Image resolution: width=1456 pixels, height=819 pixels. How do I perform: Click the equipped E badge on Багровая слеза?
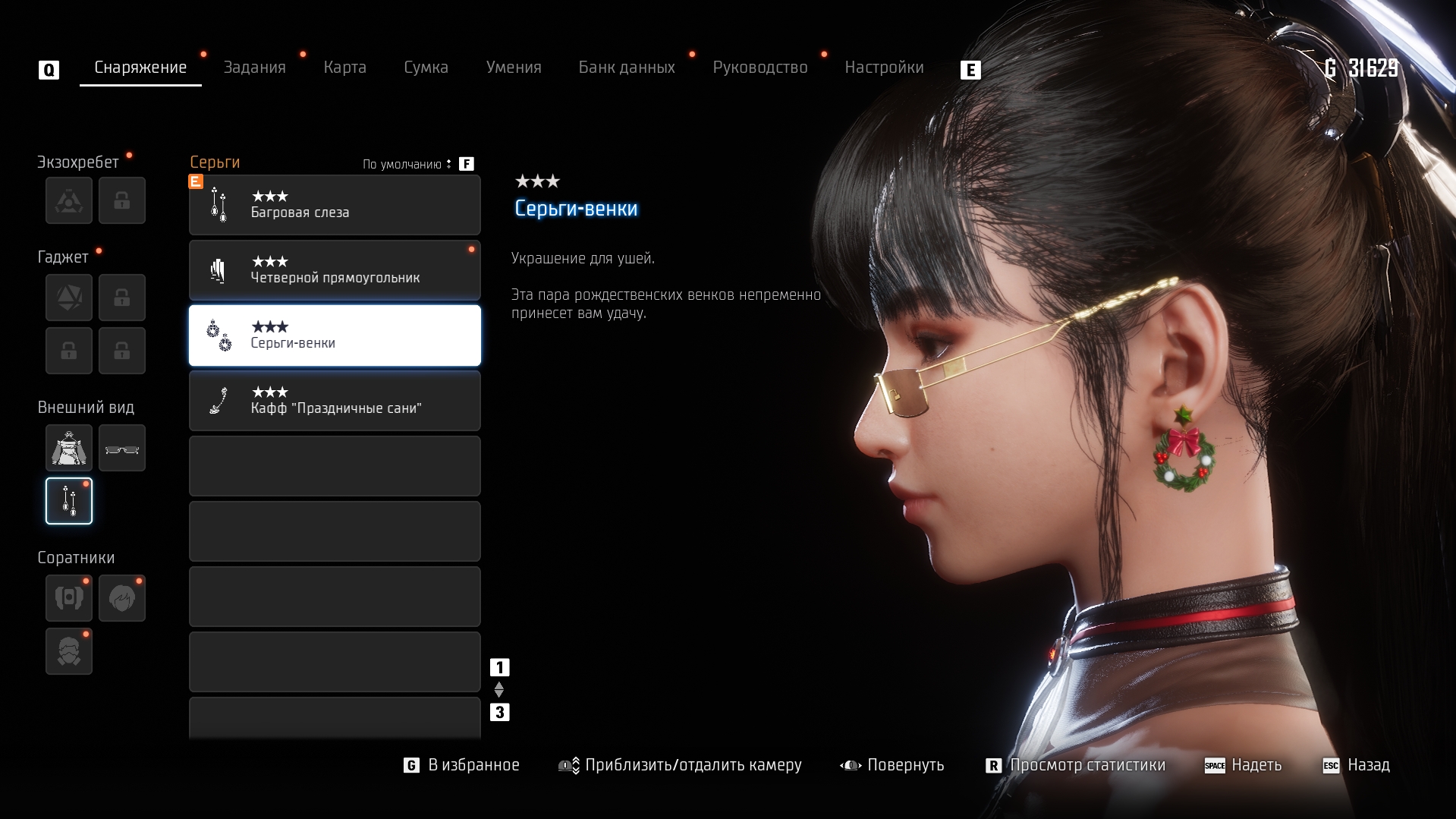(196, 181)
